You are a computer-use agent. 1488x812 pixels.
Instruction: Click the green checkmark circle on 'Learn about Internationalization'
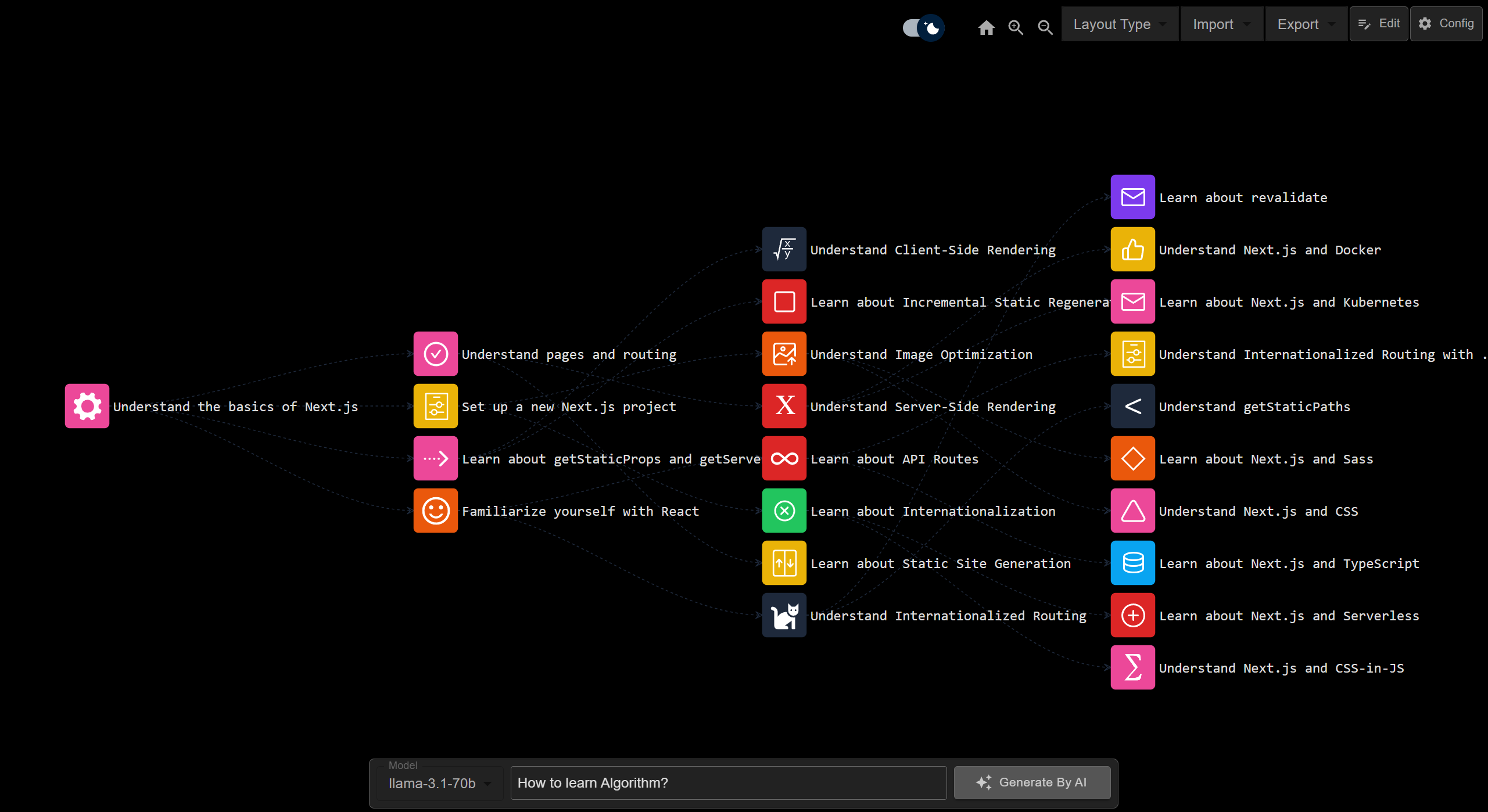784,511
